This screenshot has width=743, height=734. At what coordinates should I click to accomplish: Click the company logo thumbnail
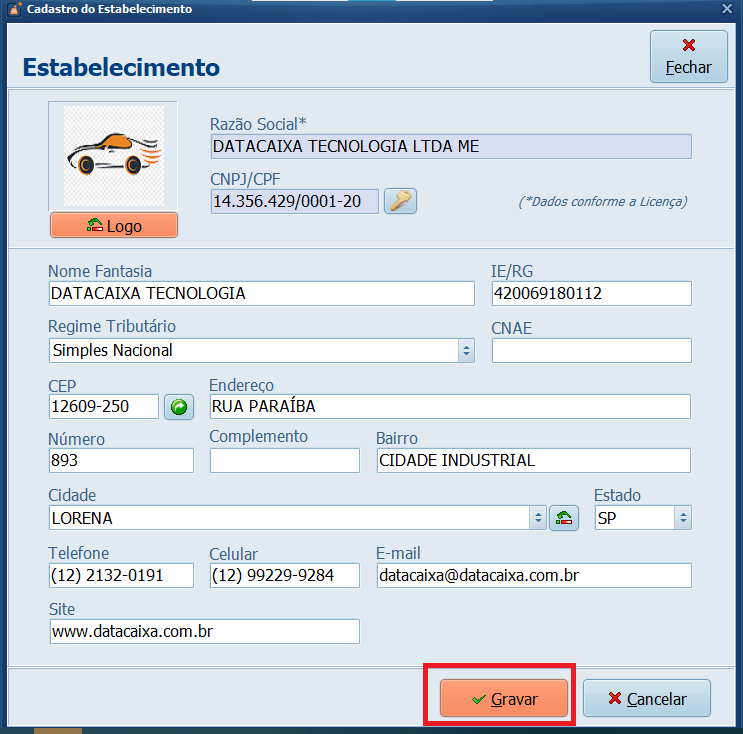(113, 155)
